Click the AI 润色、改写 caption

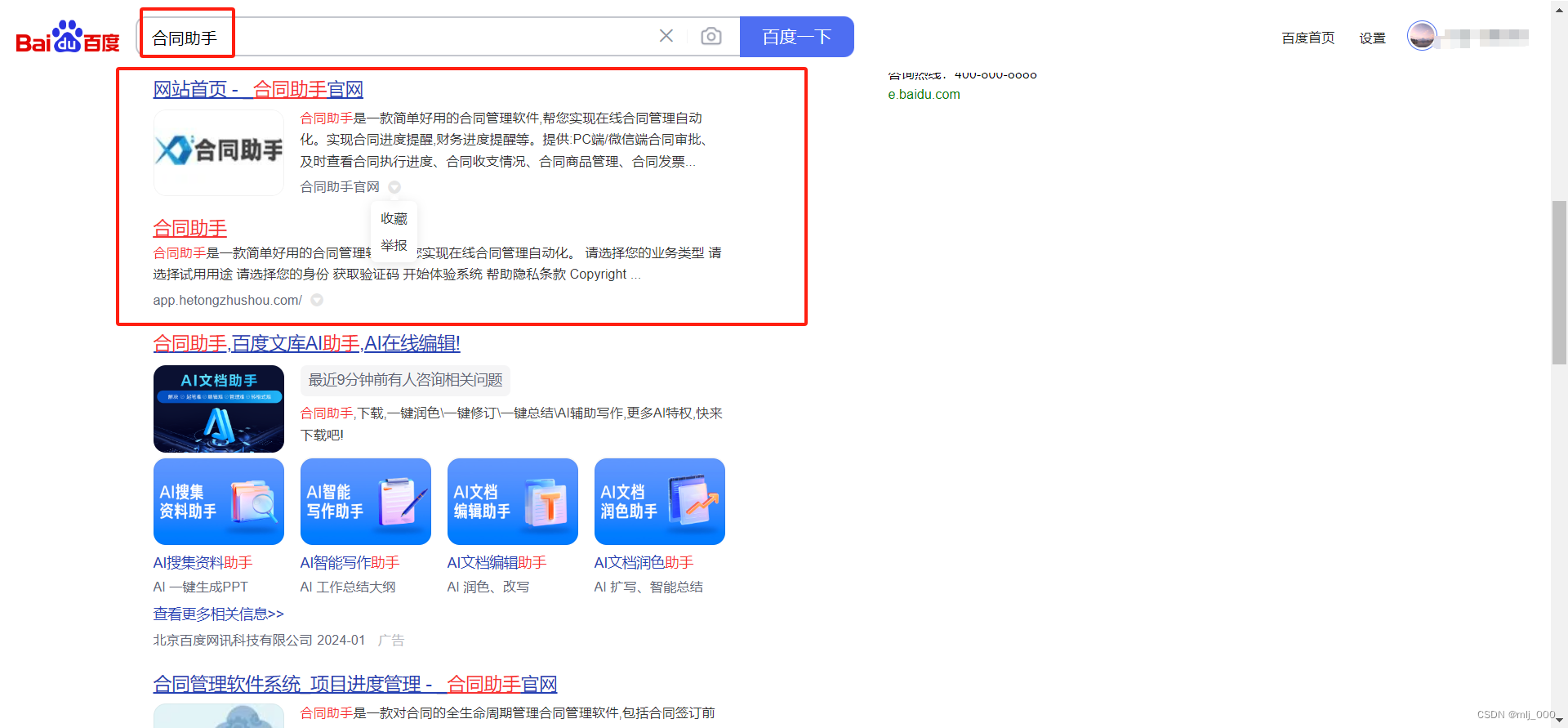click(488, 587)
